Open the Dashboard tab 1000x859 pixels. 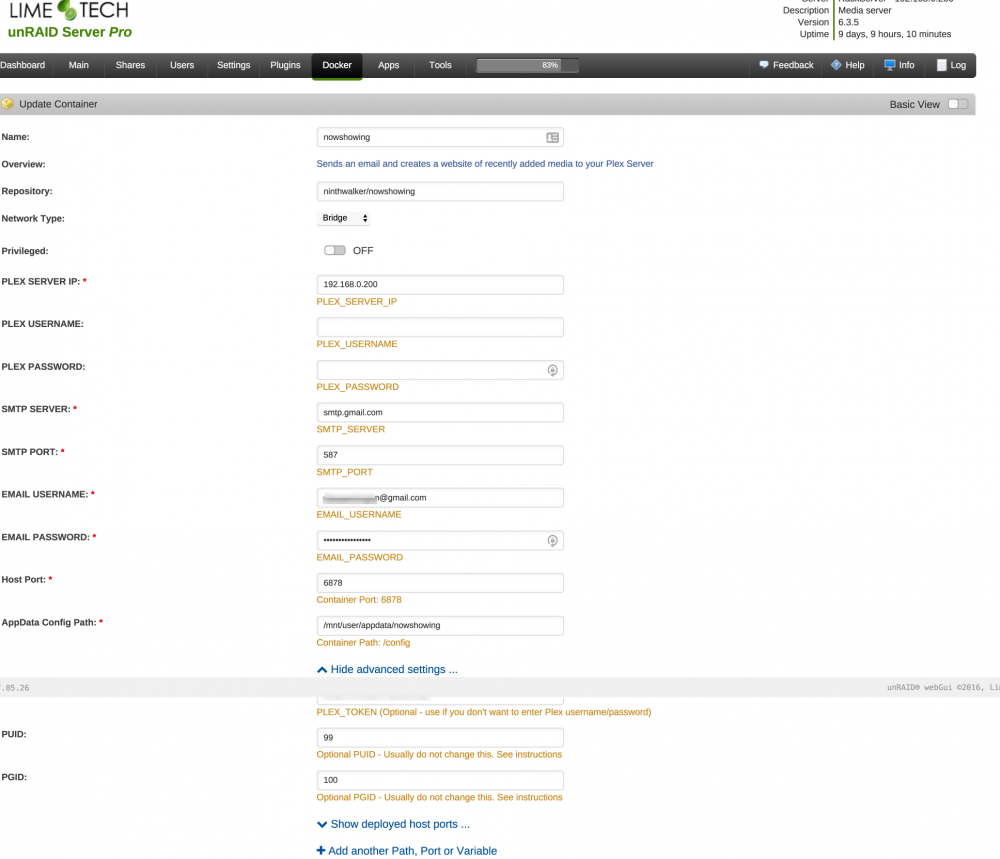pyautogui.click(x=22, y=65)
